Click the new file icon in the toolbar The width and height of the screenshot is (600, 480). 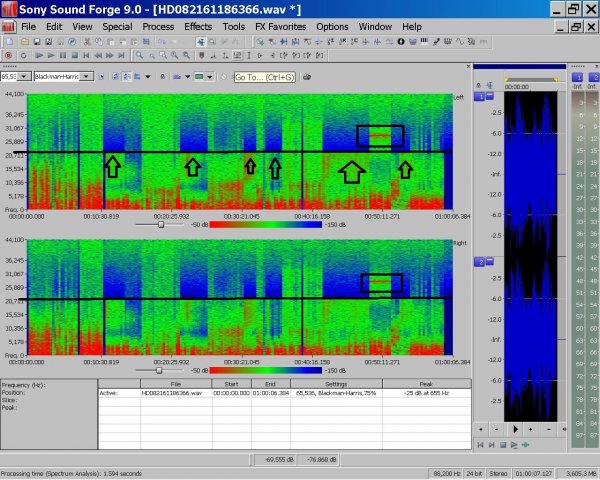[x=8, y=42]
